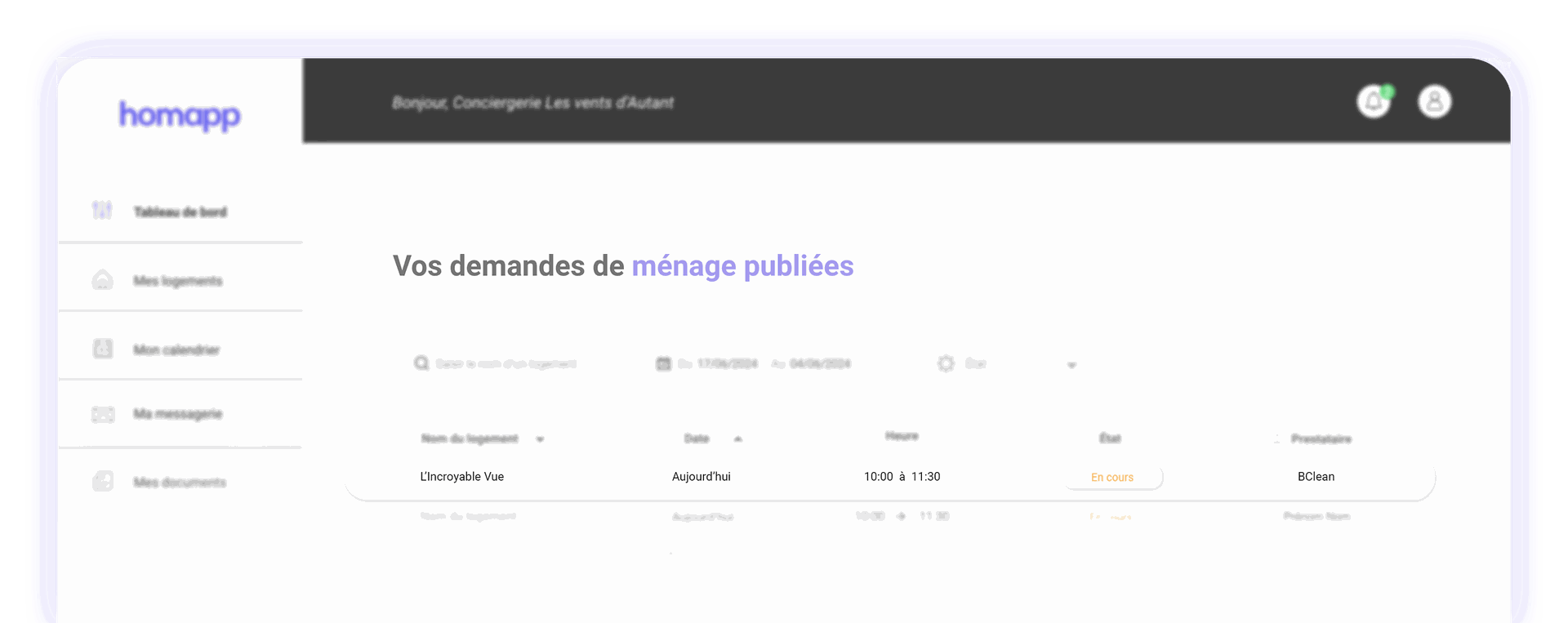
Task: Click the 10:00 à 11:30 time cell
Action: tap(902, 477)
